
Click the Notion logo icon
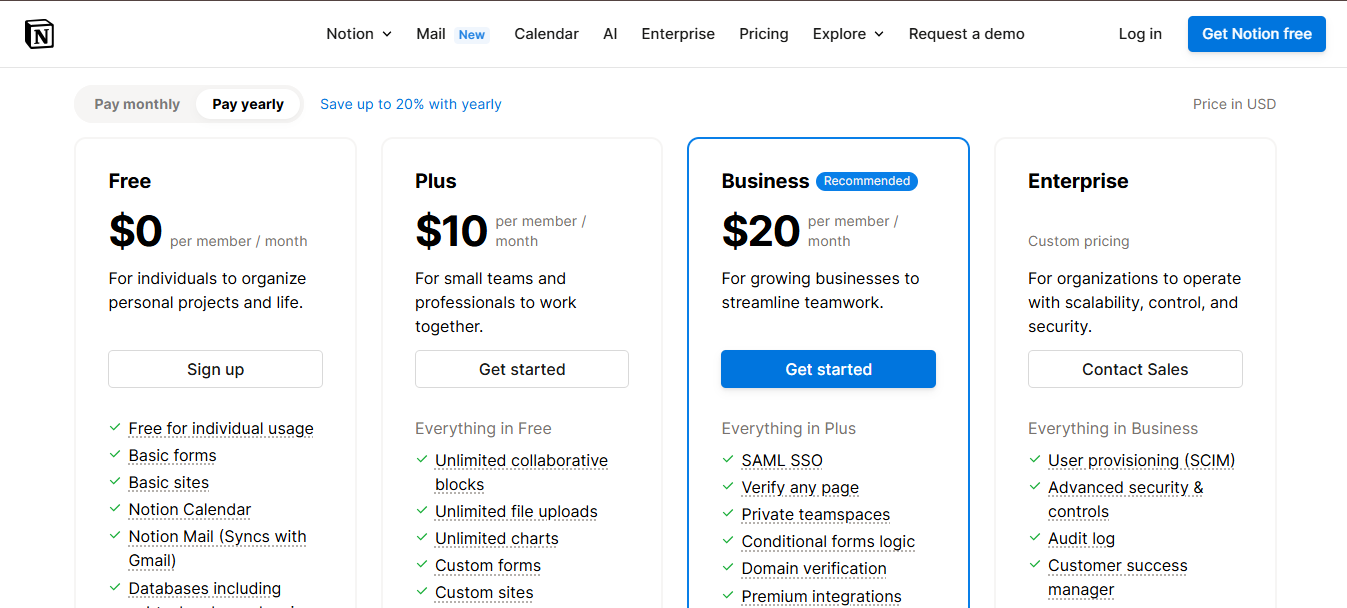pyautogui.click(x=39, y=34)
